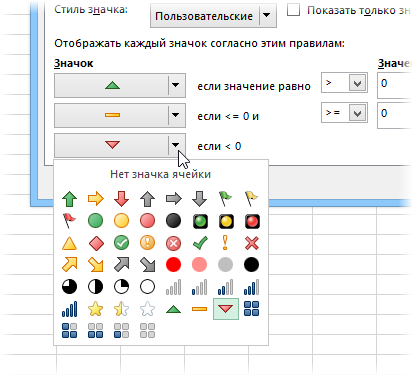
Task: Choose the one filled box icon
Action: coord(121,330)
